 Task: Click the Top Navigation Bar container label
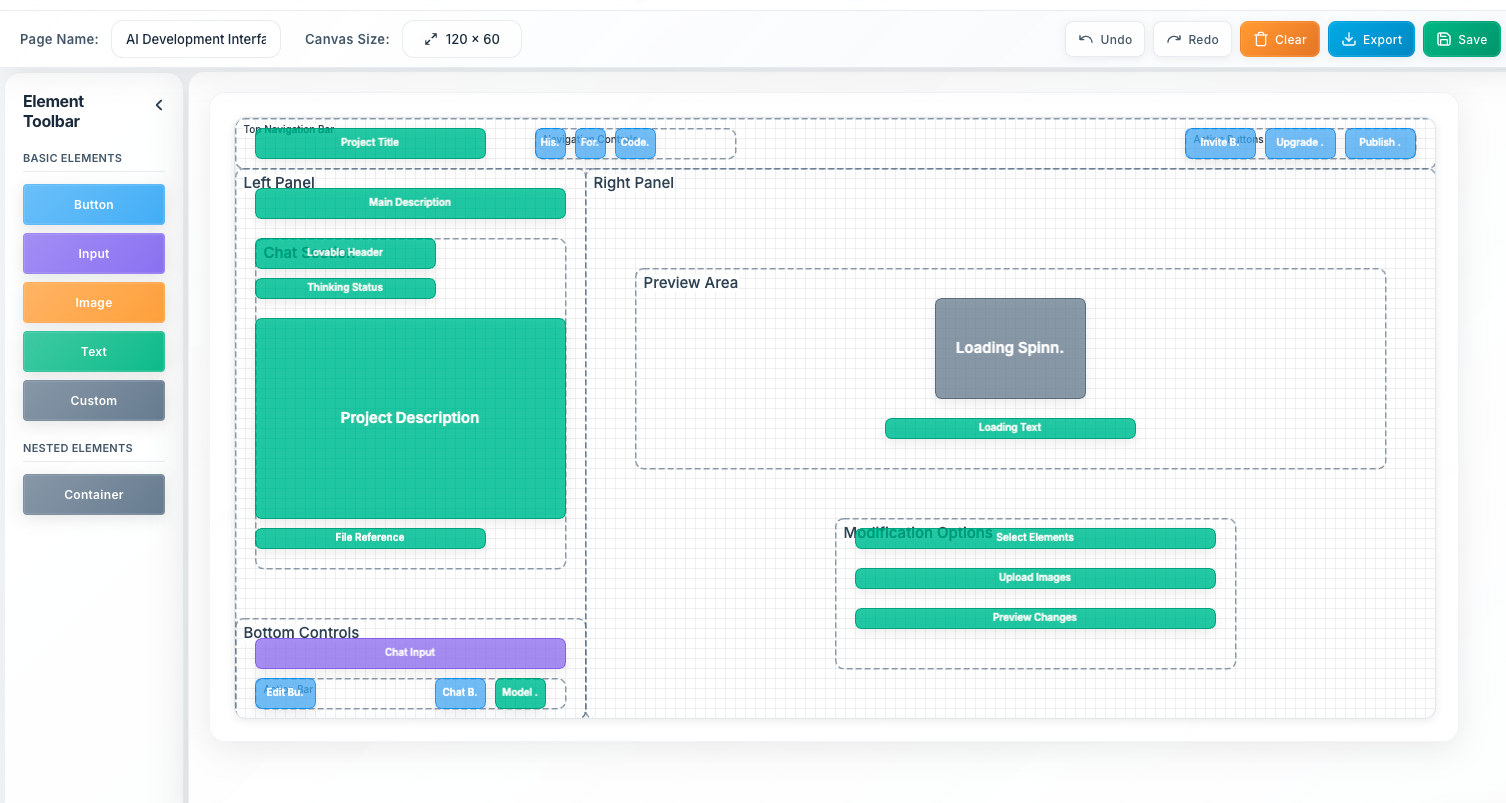point(289,129)
